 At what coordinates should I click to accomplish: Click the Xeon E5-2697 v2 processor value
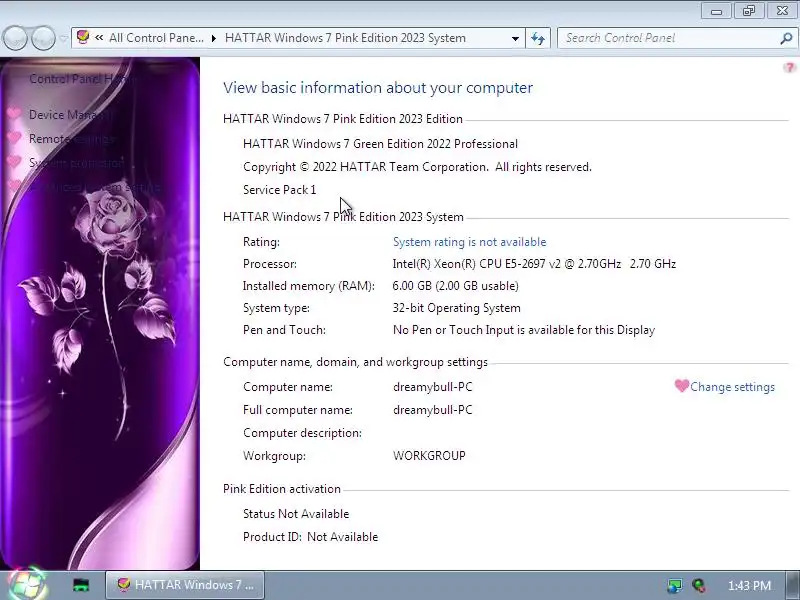534,264
